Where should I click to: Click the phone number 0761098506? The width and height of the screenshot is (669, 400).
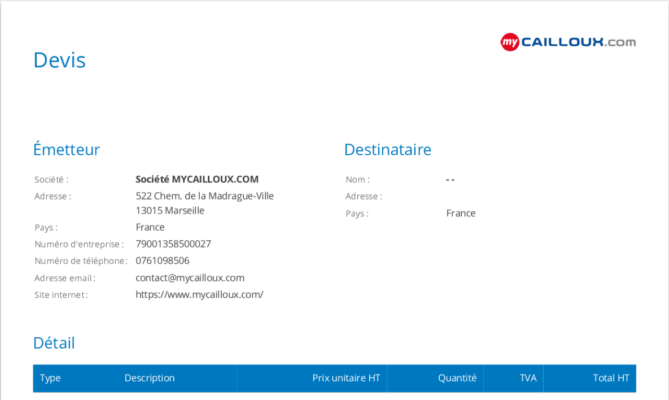point(162,261)
